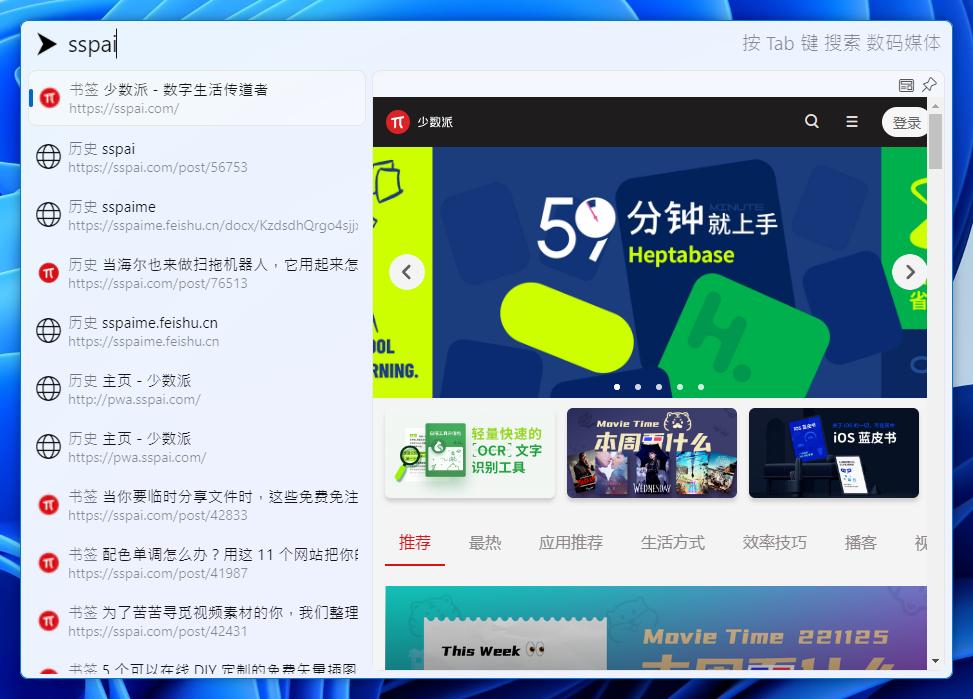Click the scrollbar down arrow in the preview pane
This screenshot has height=699, width=973.
click(x=935, y=661)
